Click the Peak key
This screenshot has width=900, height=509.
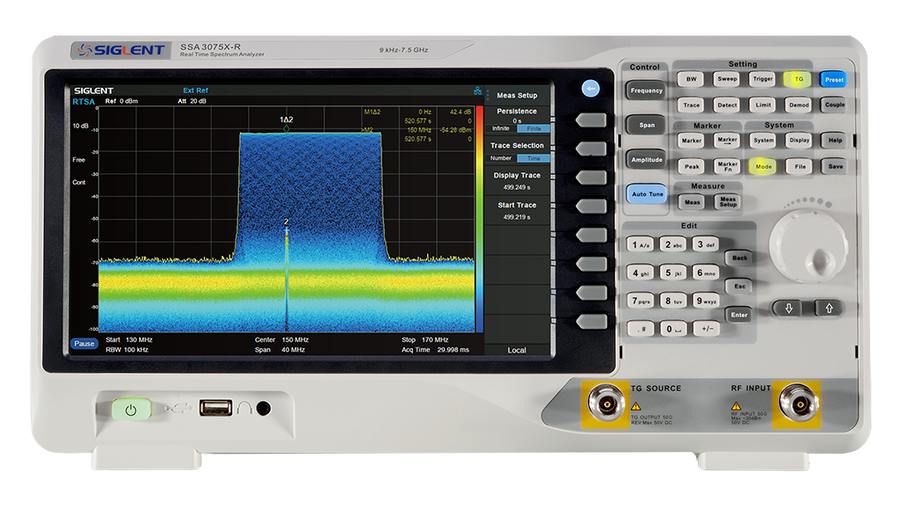pyautogui.click(x=691, y=166)
